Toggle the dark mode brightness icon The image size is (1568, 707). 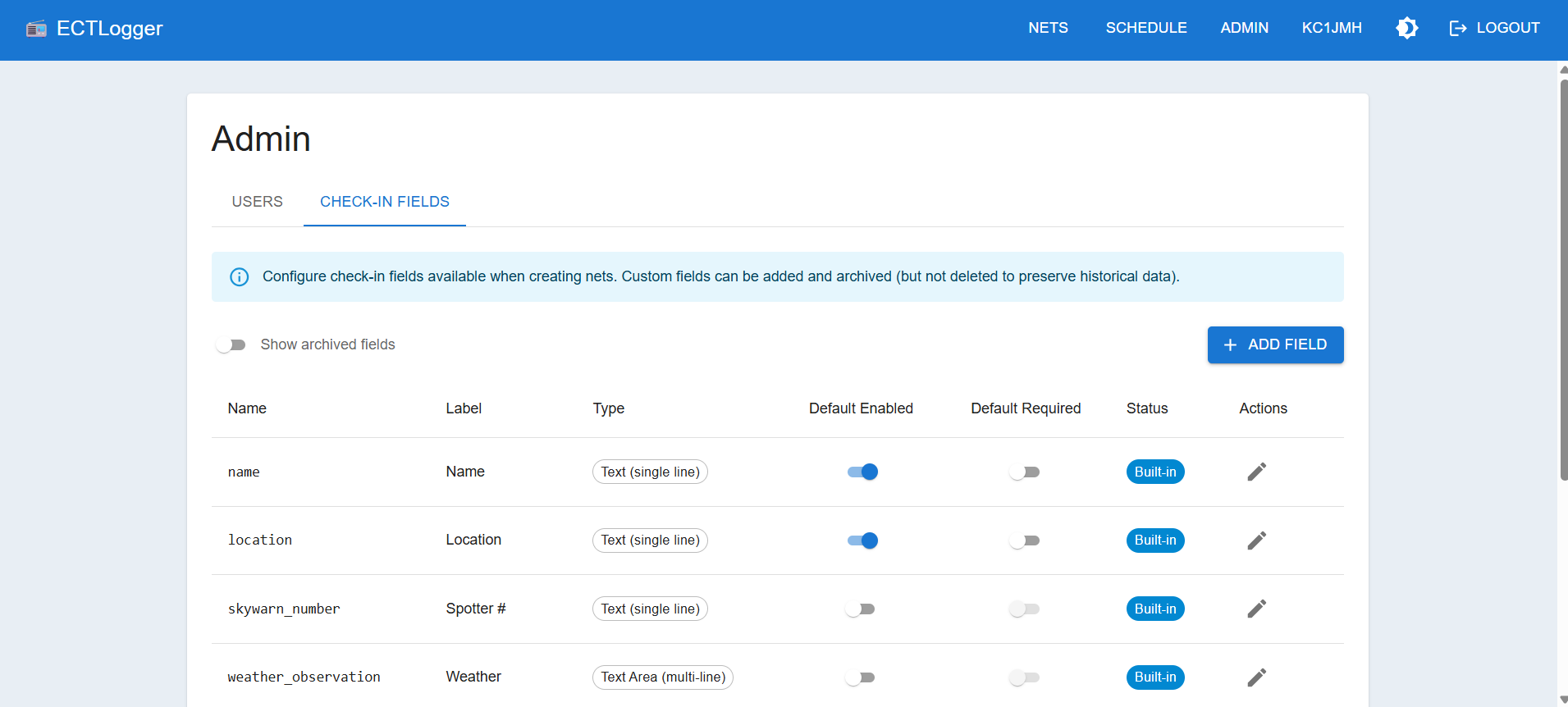click(x=1406, y=28)
